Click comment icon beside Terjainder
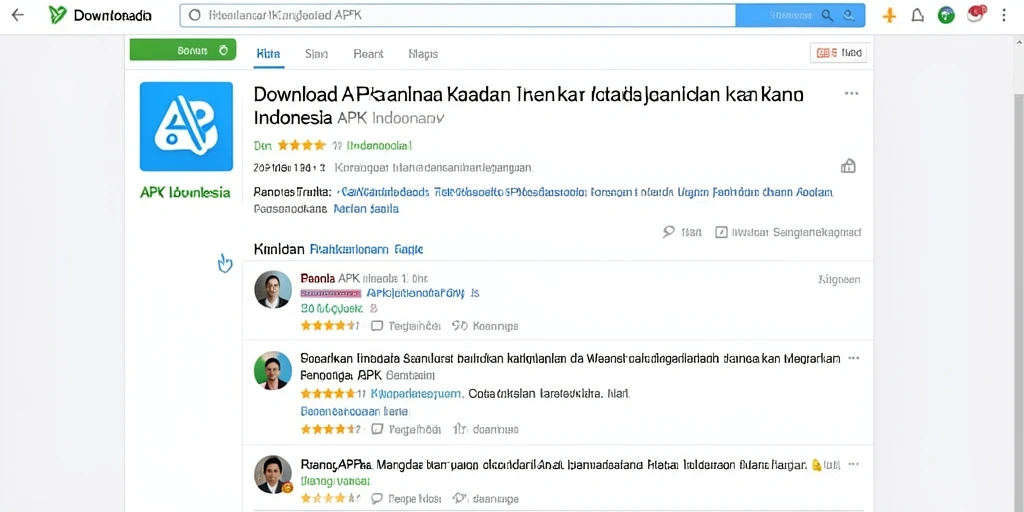This screenshot has width=1024, height=512. (x=377, y=325)
